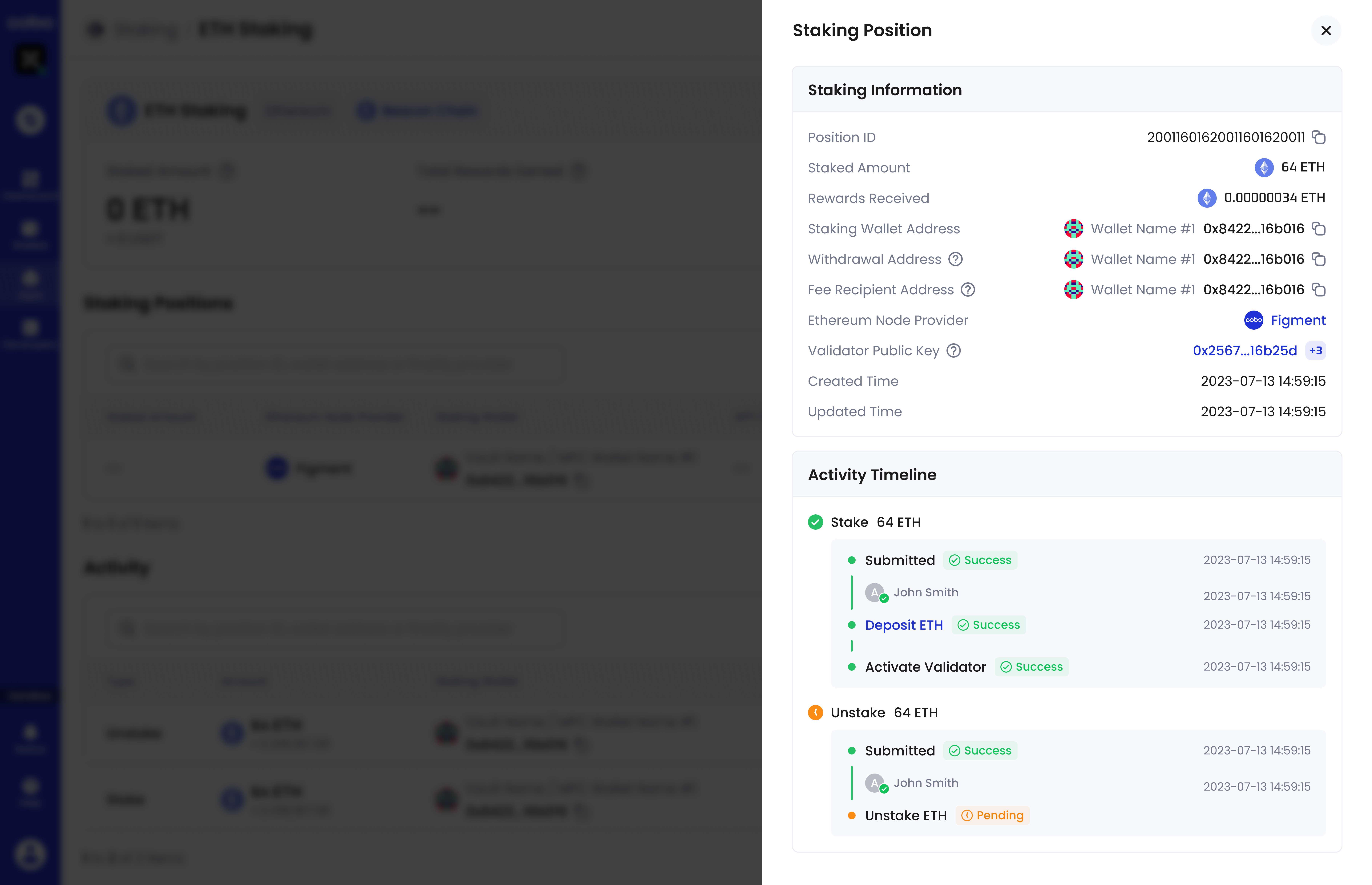Open the Withdrawal Address help tooltip icon
1372x885 pixels.
(x=956, y=259)
